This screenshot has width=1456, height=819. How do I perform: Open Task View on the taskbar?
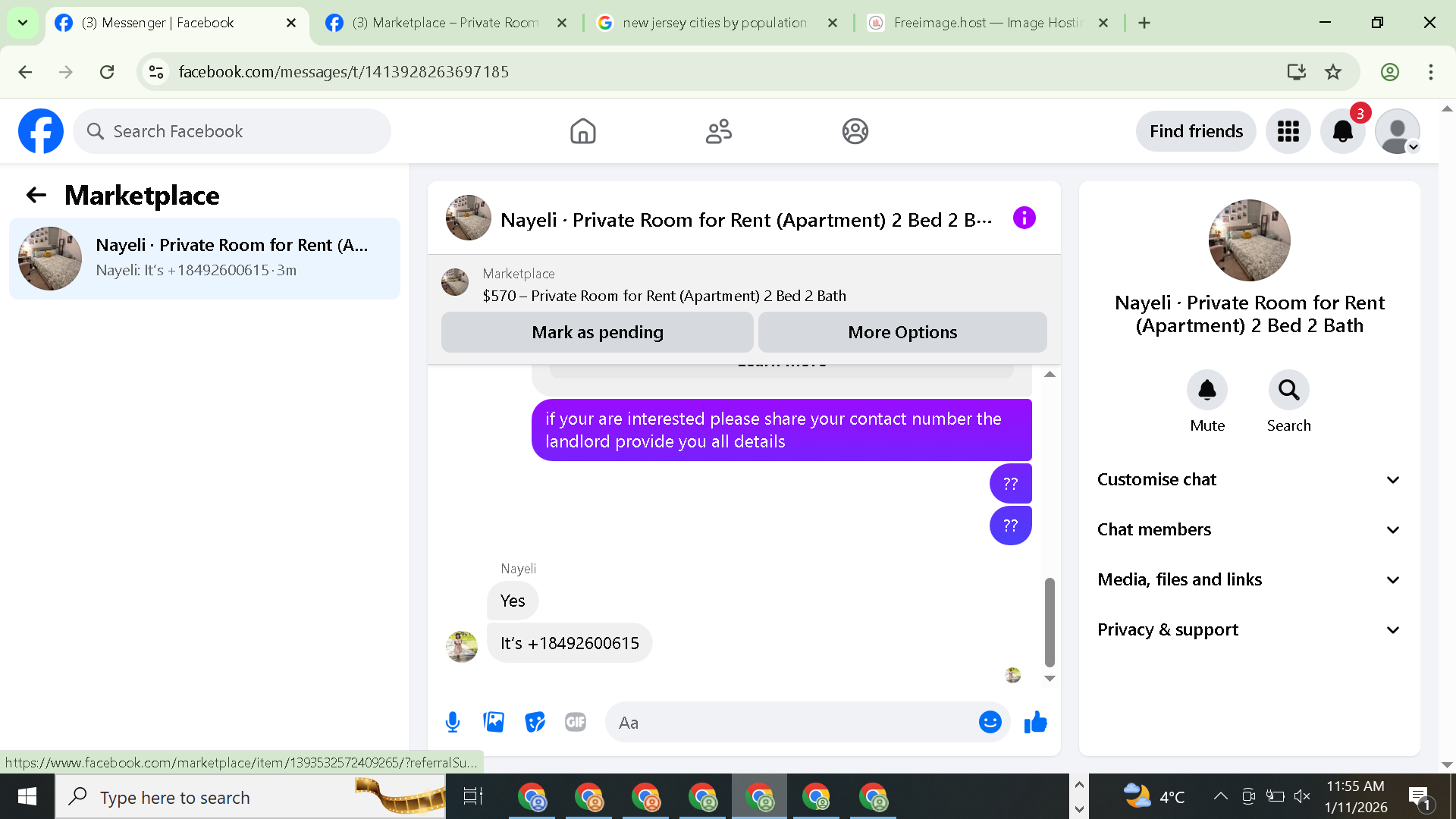[473, 797]
